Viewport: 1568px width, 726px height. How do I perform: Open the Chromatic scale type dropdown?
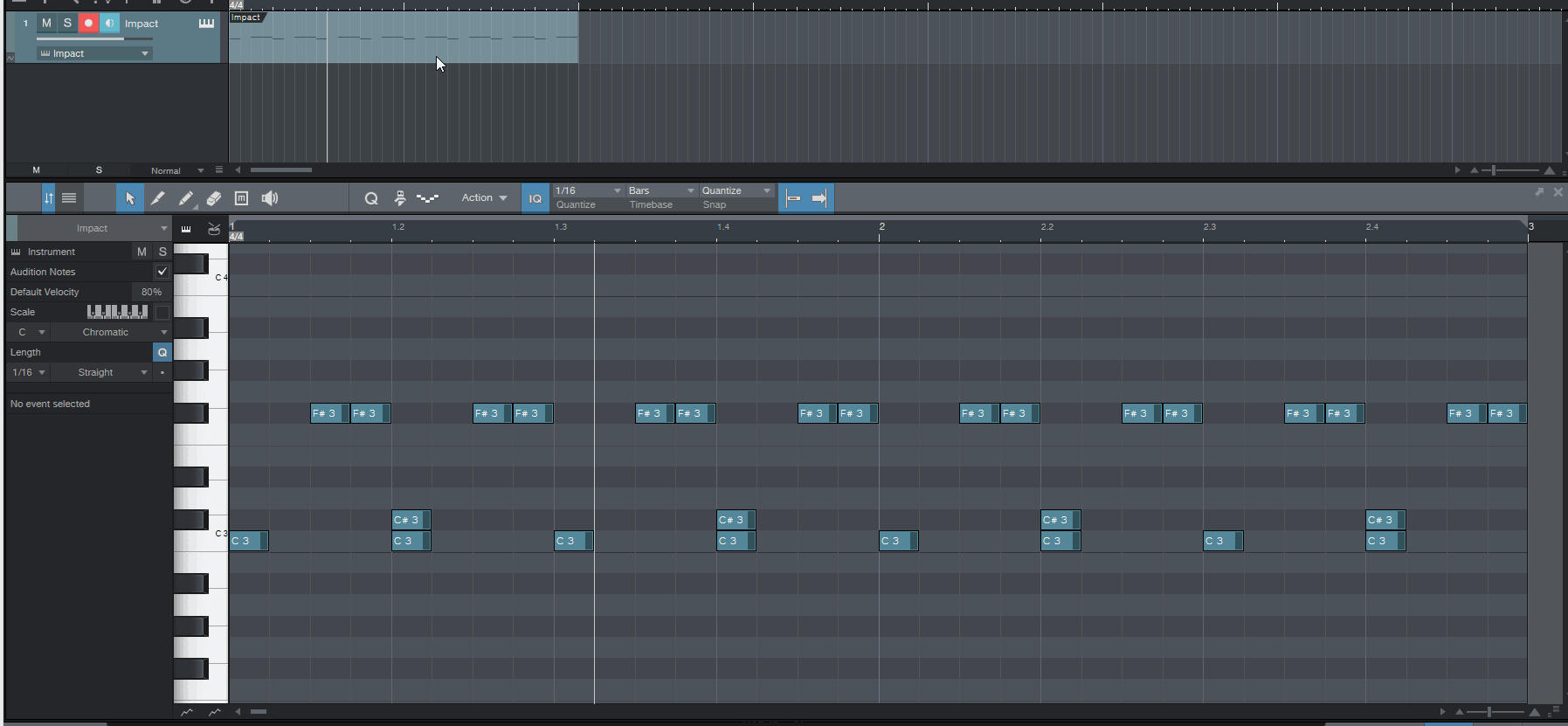click(x=112, y=332)
